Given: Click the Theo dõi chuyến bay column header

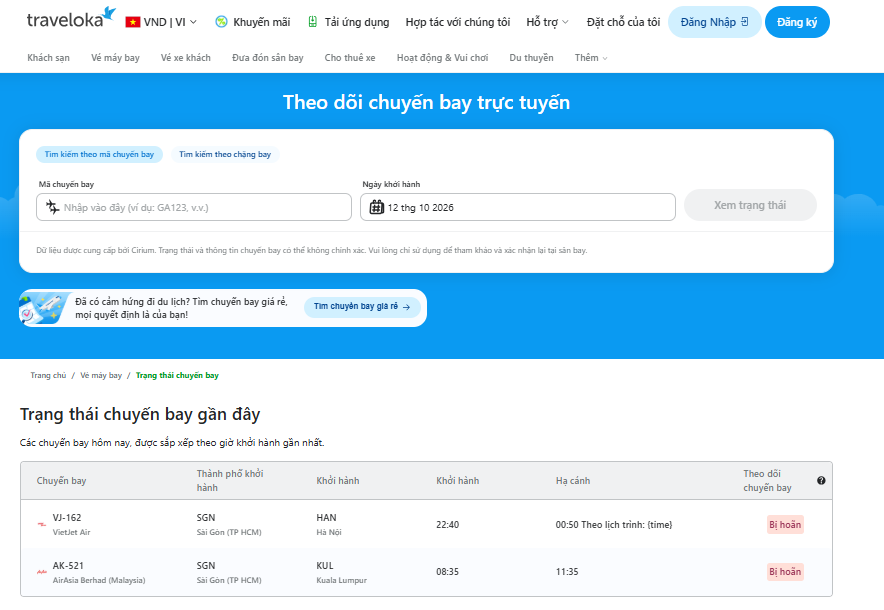Looking at the screenshot, I should click(x=767, y=480).
